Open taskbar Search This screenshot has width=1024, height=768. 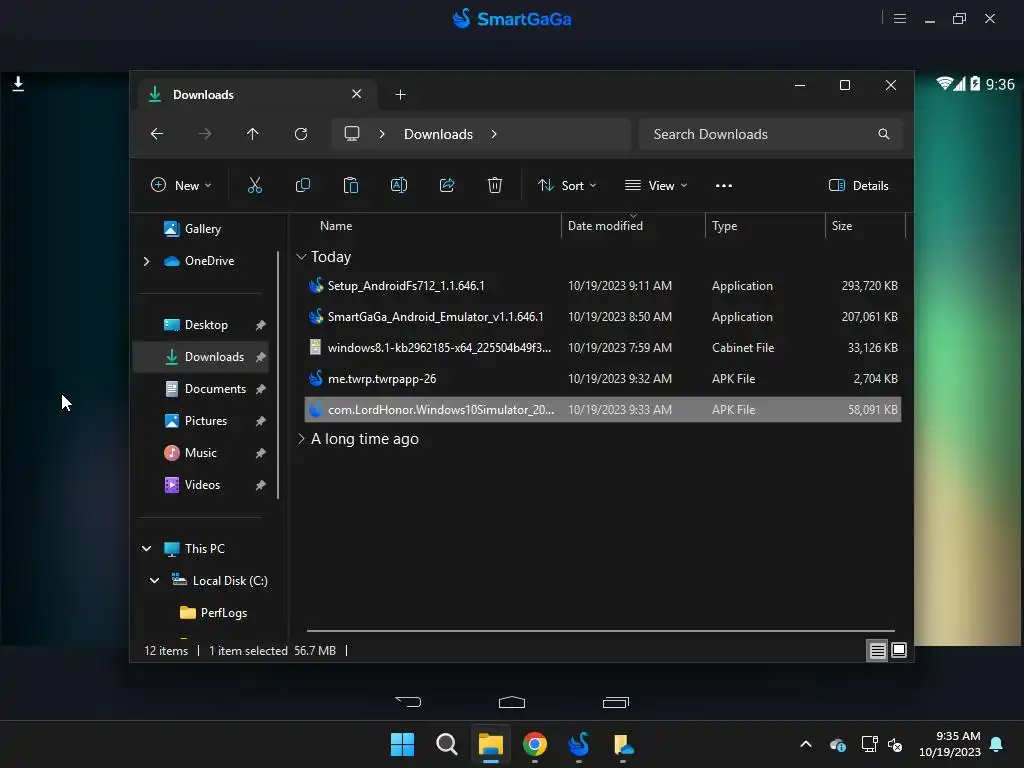(447, 744)
